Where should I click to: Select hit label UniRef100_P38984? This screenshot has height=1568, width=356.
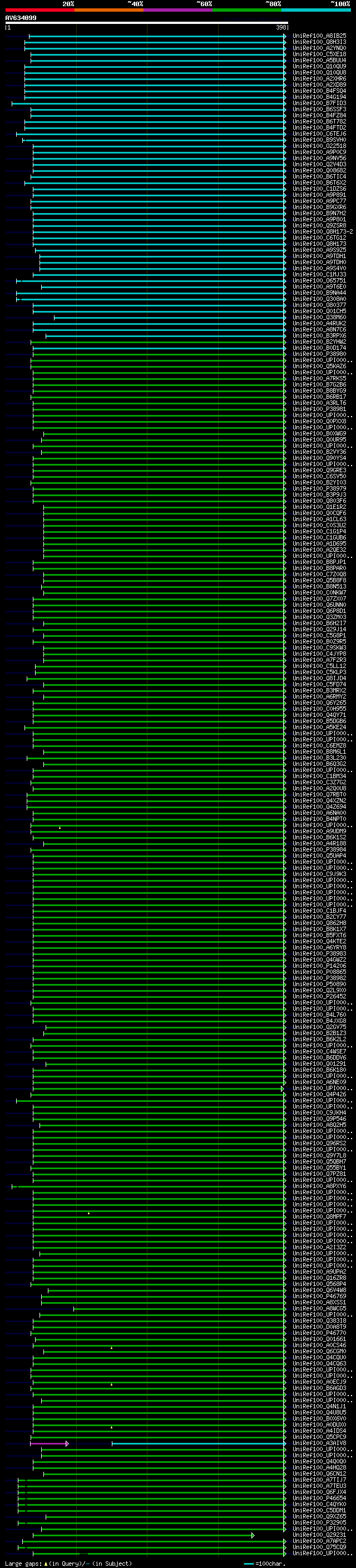(319, 850)
